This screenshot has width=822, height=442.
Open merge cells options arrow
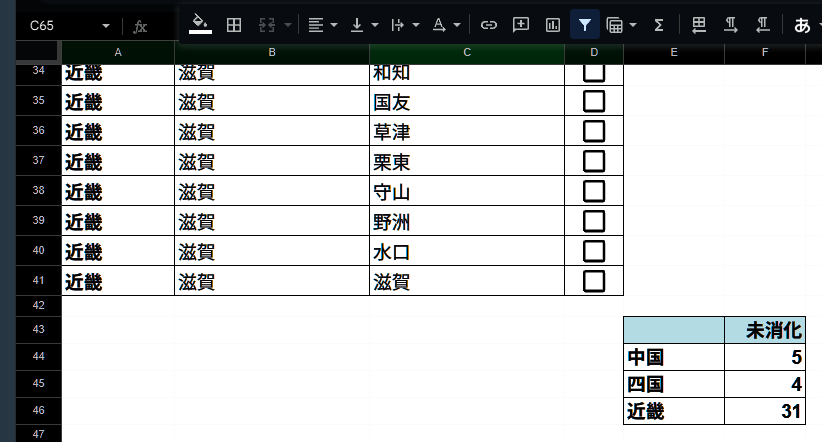pyautogui.click(x=288, y=25)
